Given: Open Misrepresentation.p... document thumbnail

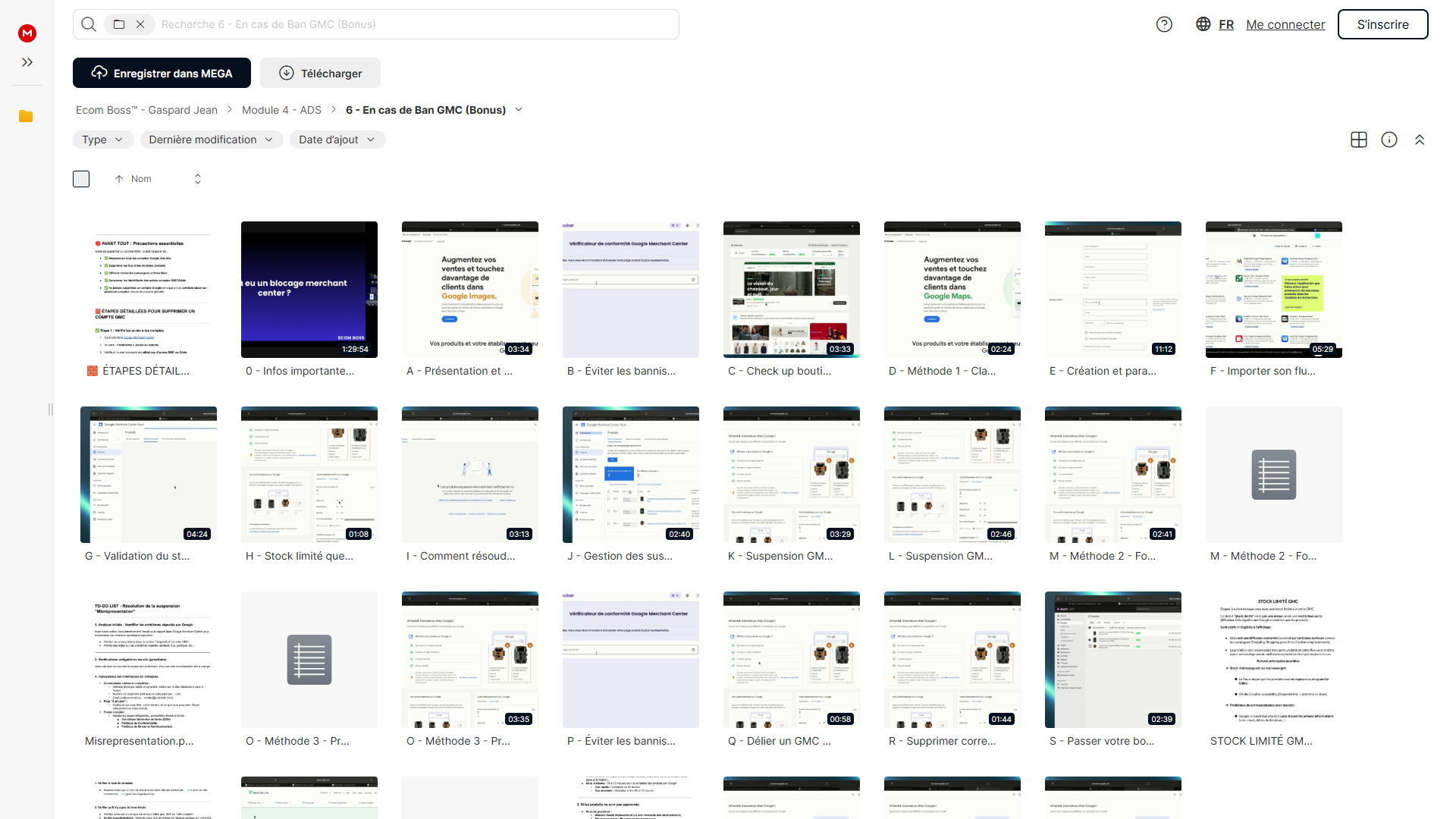Looking at the screenshot, I should point(149,660).
